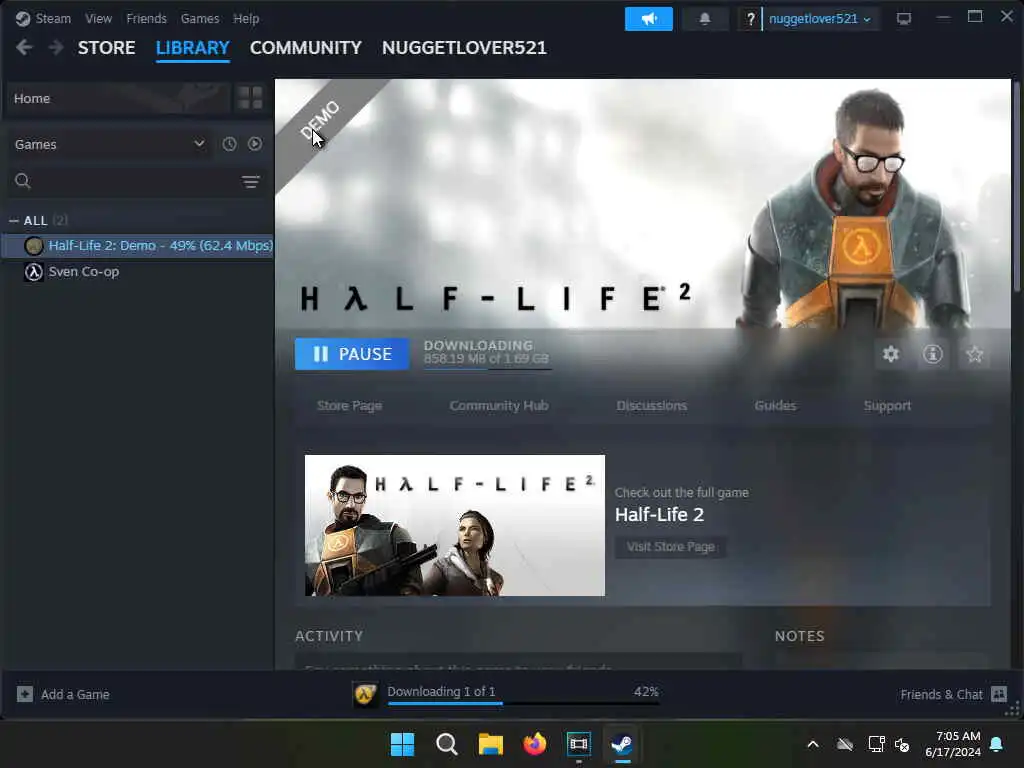This screenshot has width=1024, height=768.
Task: Open the Support link
Action: 887,406
